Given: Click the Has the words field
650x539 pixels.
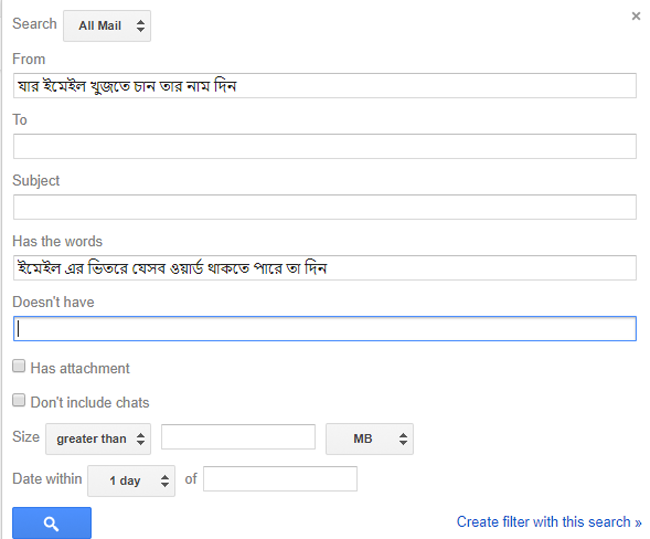Looking at the screenshot, I should pyautogui.click(x=325, y=268).
